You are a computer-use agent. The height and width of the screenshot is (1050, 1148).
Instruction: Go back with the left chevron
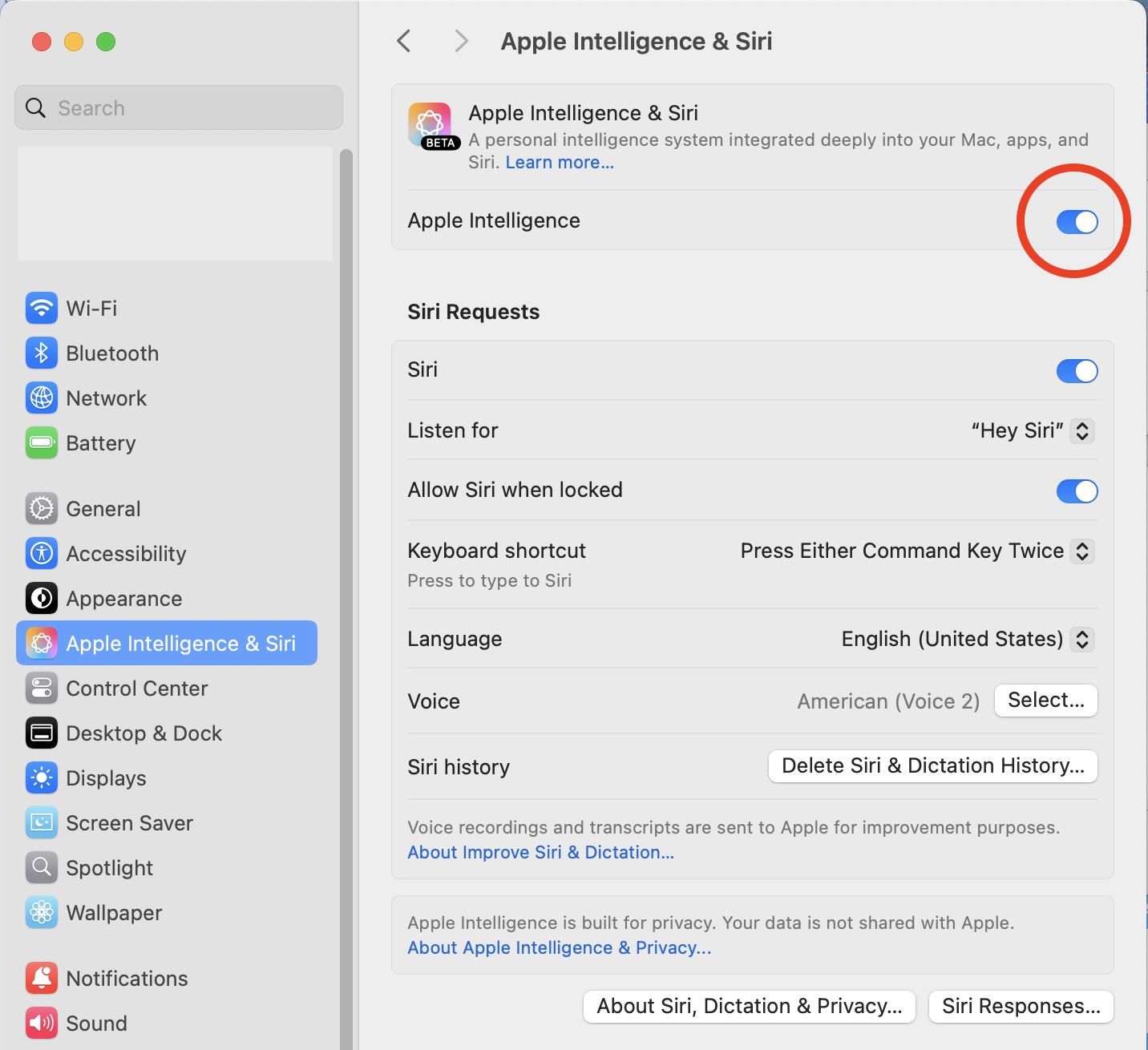click(x=404, y=41)
